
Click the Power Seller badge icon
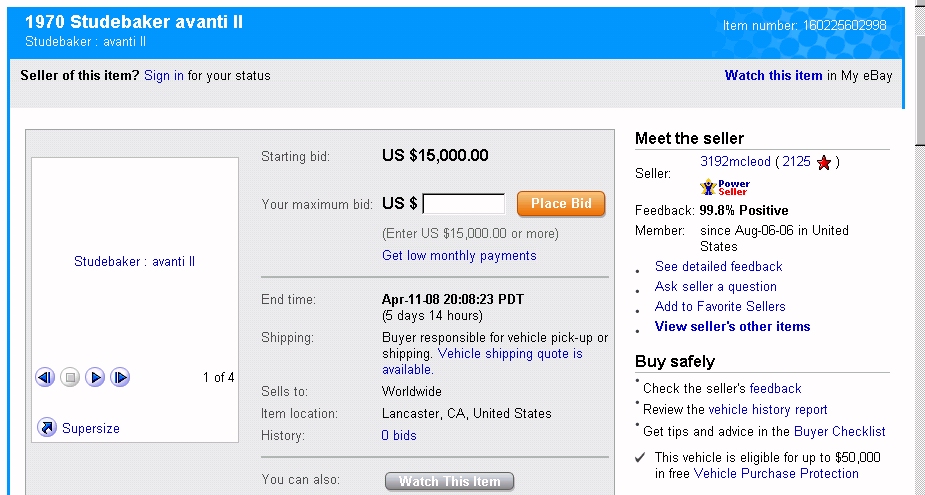pyautogui.click(x=726, y=187)
